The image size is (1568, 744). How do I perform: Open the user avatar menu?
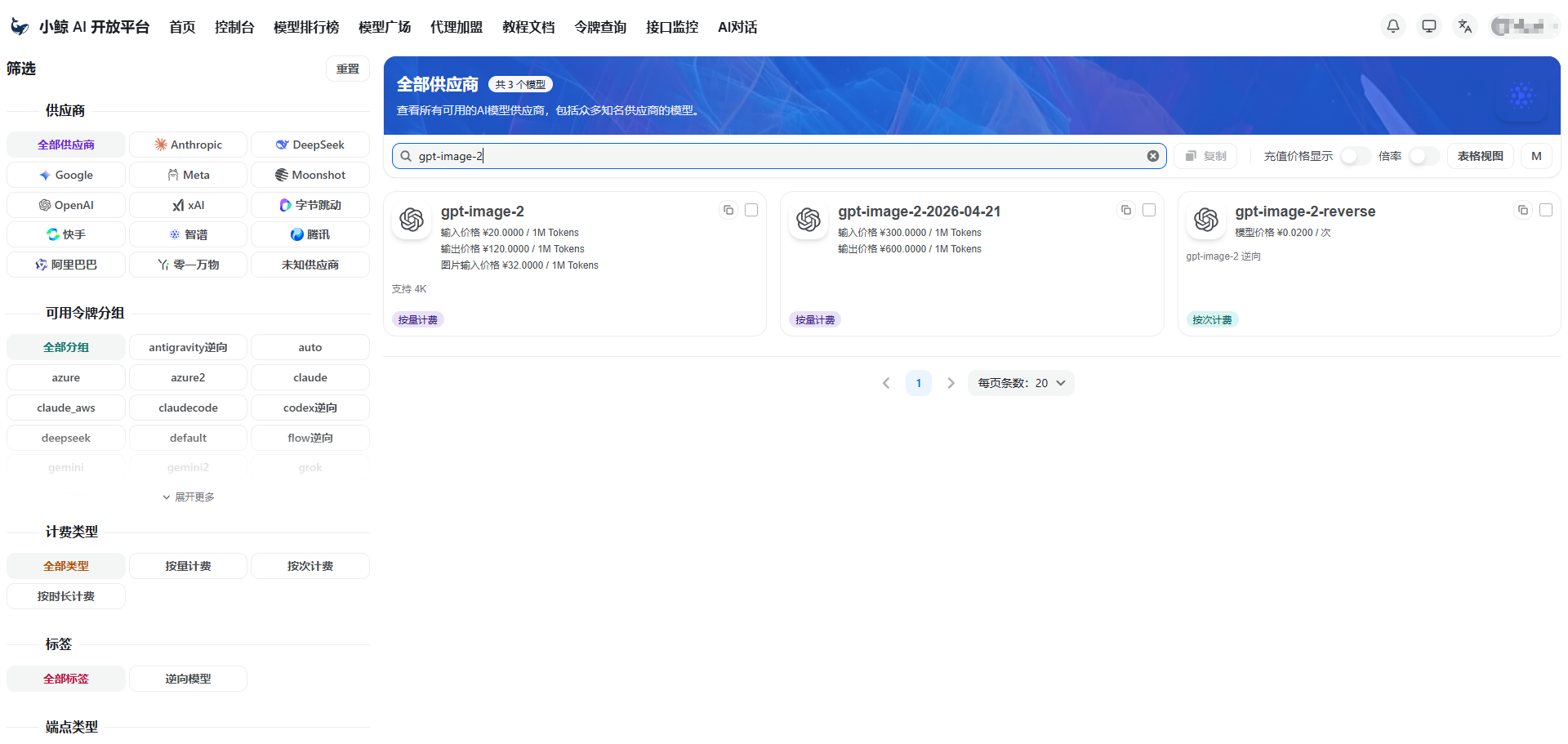1524,26
